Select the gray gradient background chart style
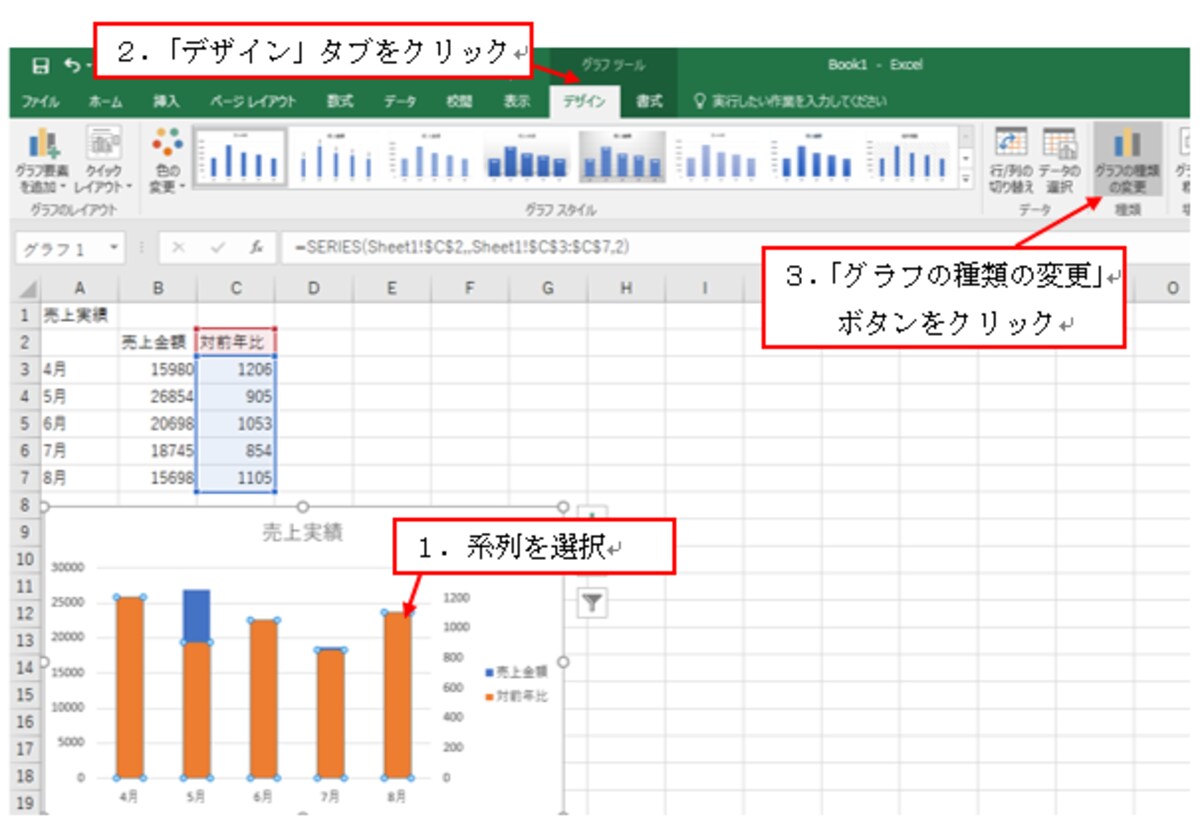The image size is (1200, 823). [624, 159]
